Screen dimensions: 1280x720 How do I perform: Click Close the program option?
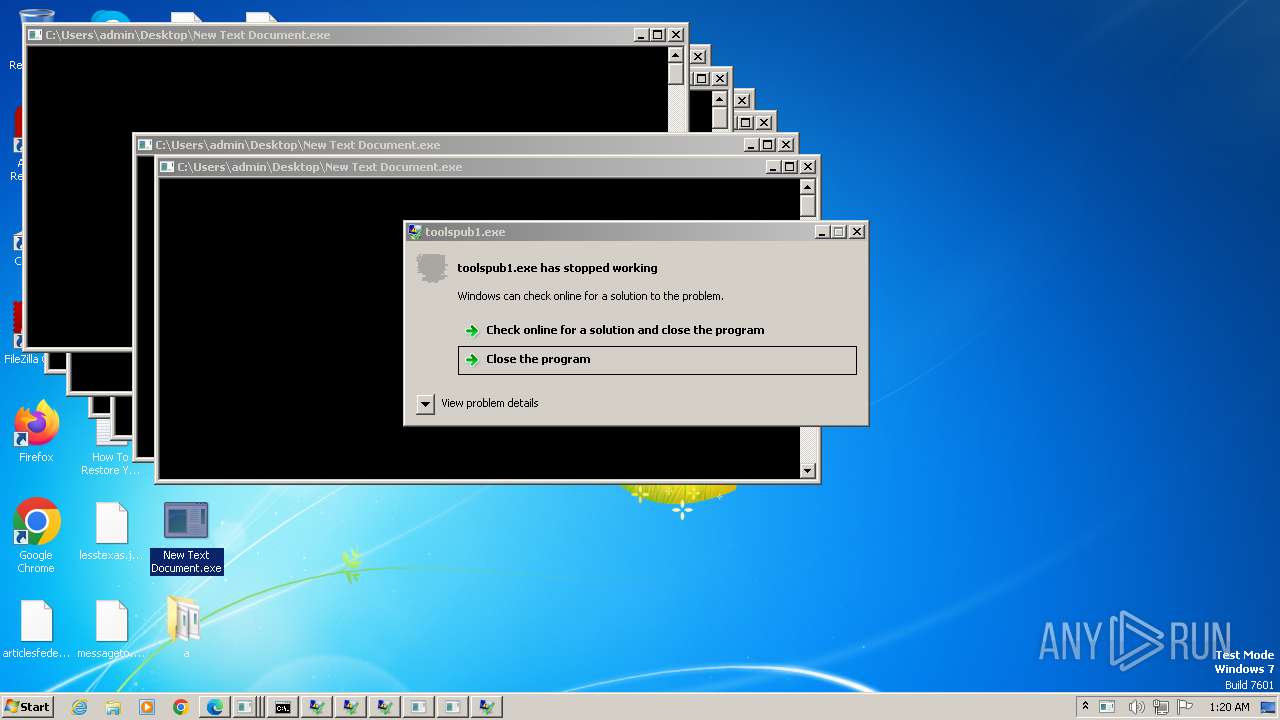pos(657,360)
